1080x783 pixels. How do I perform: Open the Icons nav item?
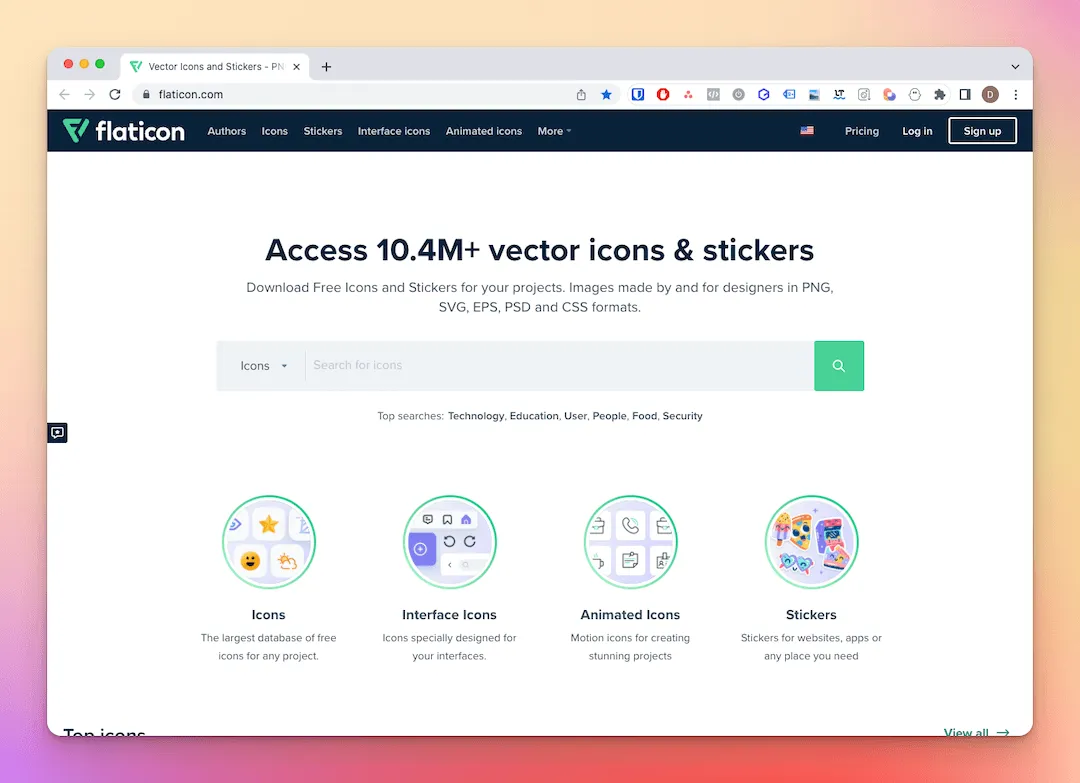pyautogui.click(x=275, y=131)
